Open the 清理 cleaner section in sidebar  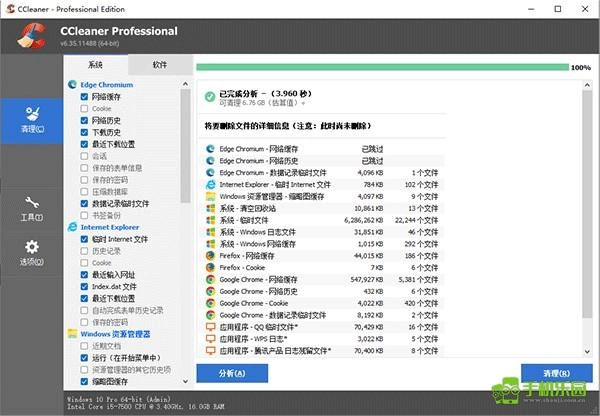point(32,120)
